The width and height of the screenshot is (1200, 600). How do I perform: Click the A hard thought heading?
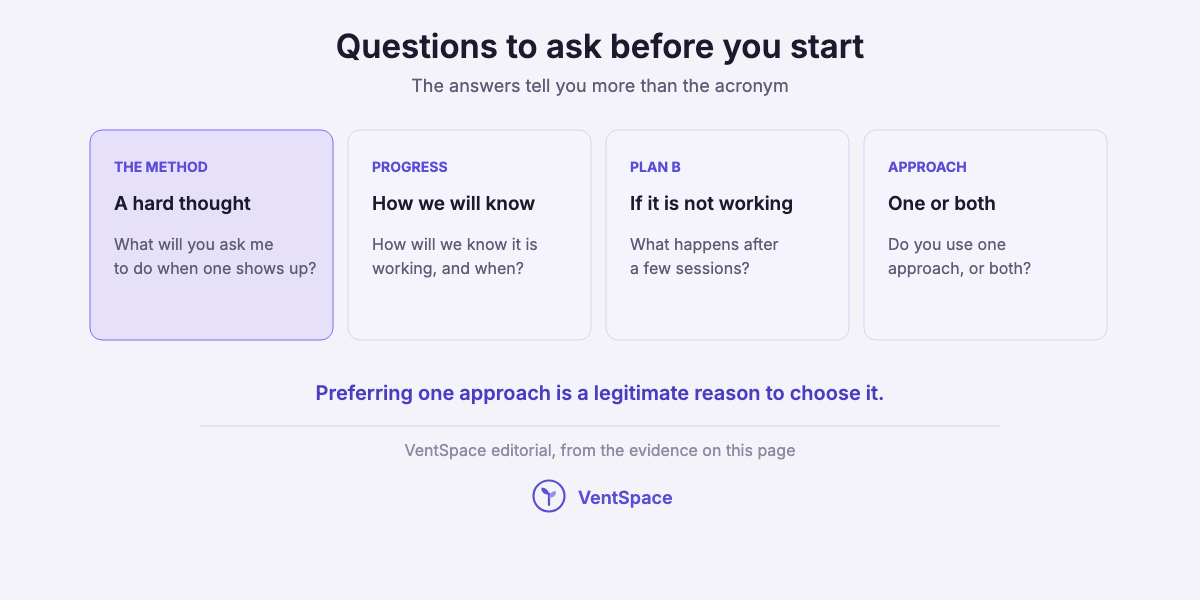pos(182,203)
